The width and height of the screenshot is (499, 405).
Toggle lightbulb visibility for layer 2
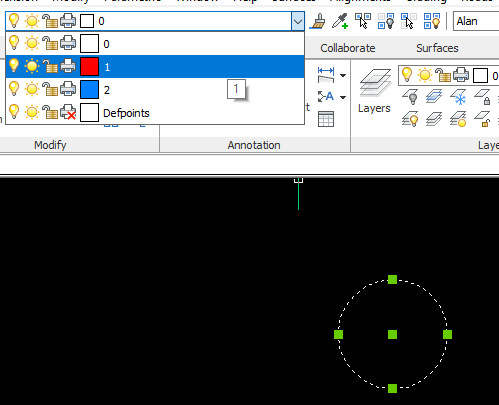click(14, 89)
